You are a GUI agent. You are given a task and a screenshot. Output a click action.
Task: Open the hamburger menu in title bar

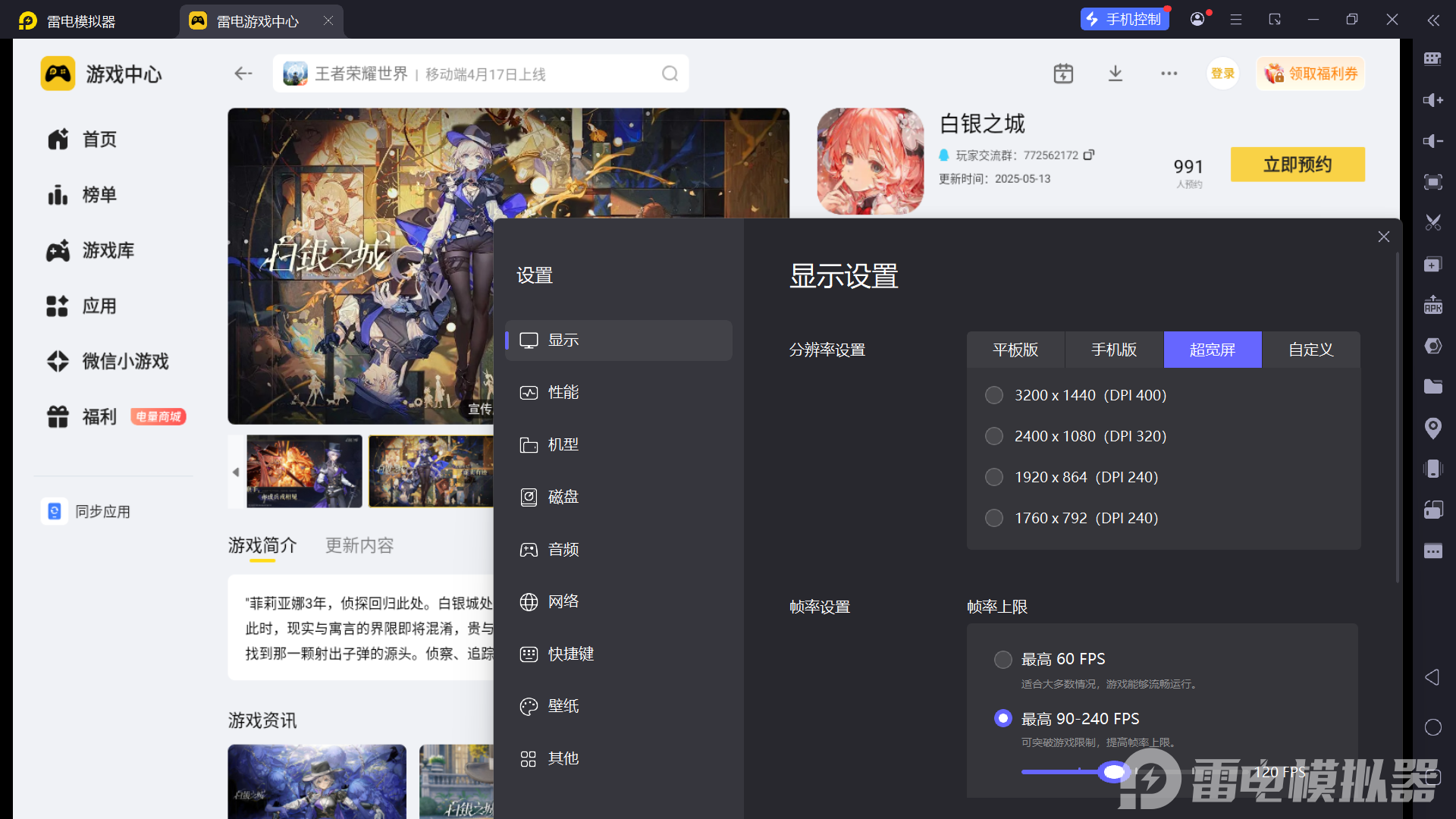tap(1236, 20)
